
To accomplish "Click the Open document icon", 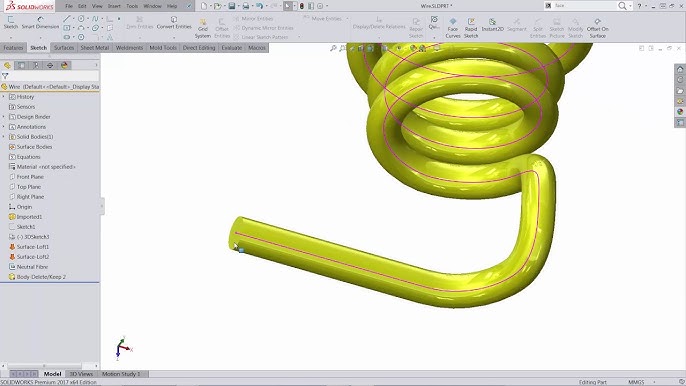I will pos(217,6).
